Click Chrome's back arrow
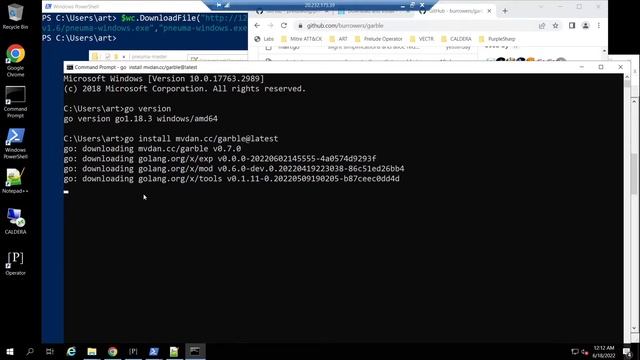Viewport: 640px width, 360px height. (x=257, y=25)
